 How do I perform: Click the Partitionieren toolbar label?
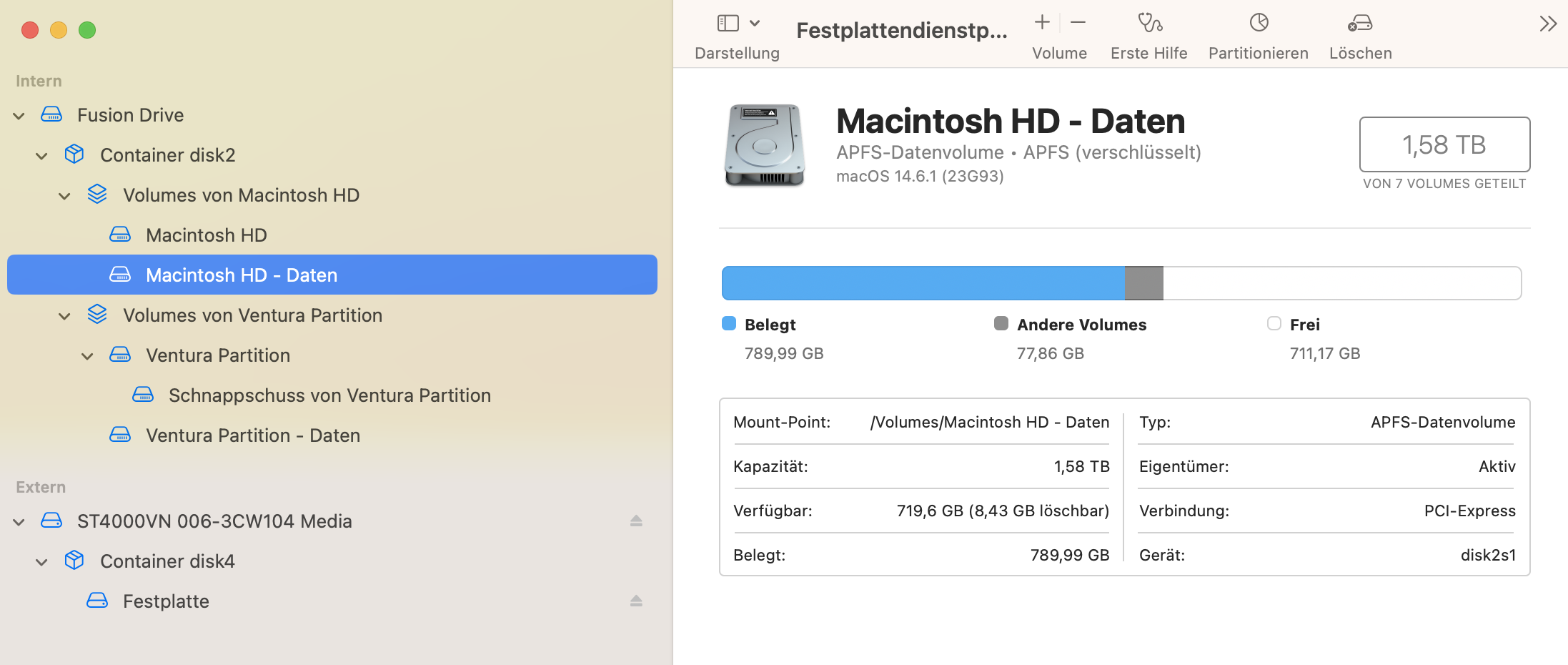(x=1258, y=53)
